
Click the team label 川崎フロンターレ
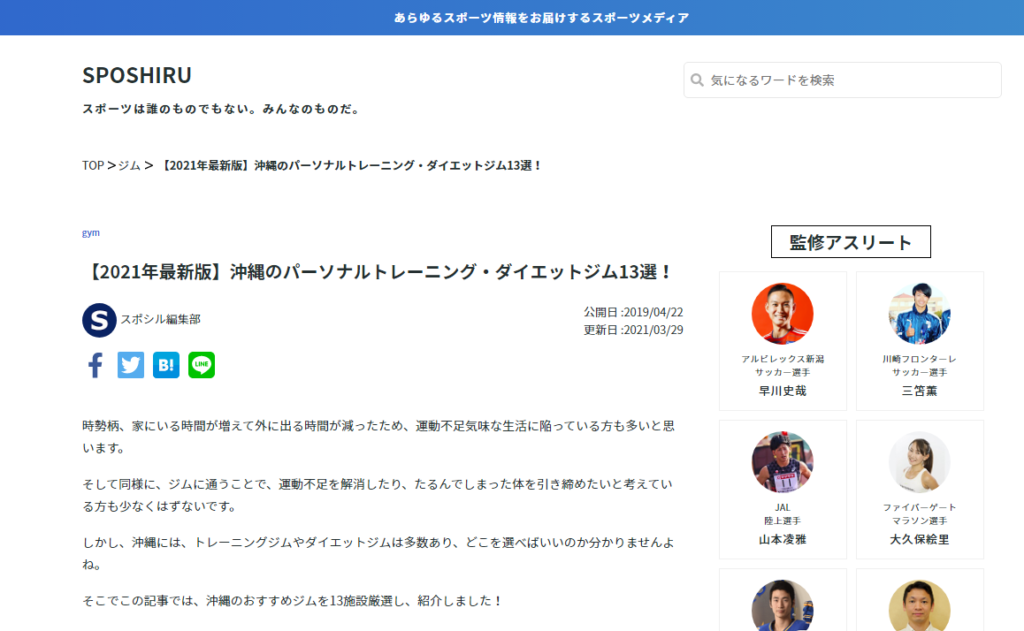tap(920, 359)
